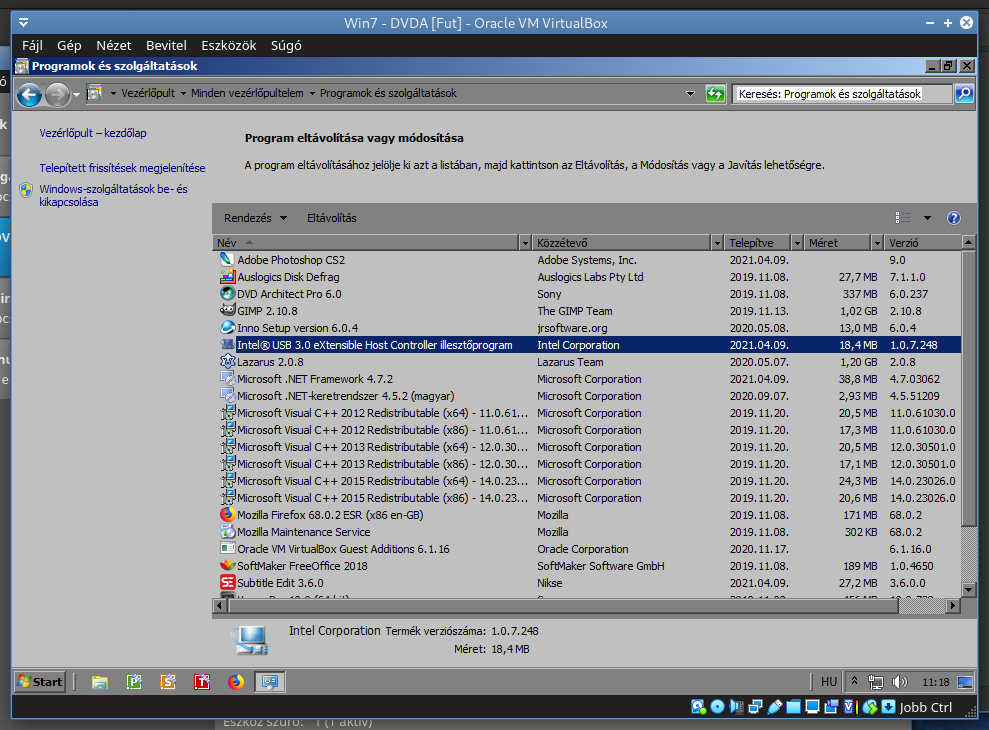Open Firefox from the Win7 taskbar
Image resolution: width=989 pixels, height=730 pixels.
[236, 682]
